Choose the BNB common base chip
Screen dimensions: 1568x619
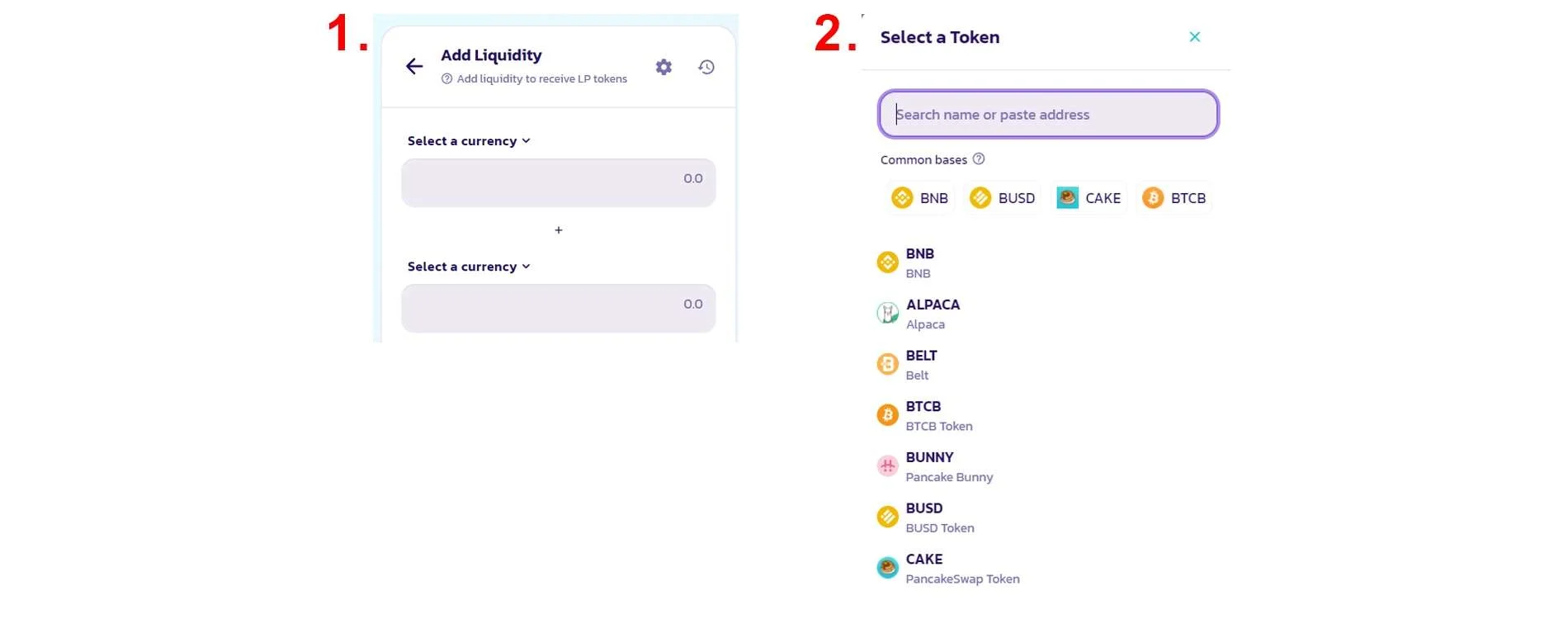(920, 198)
